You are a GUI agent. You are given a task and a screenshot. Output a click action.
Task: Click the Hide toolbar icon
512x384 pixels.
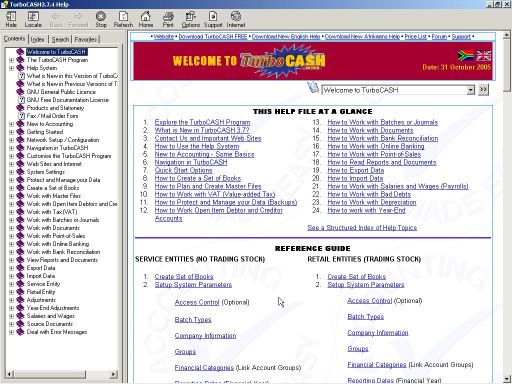point(11,20)
